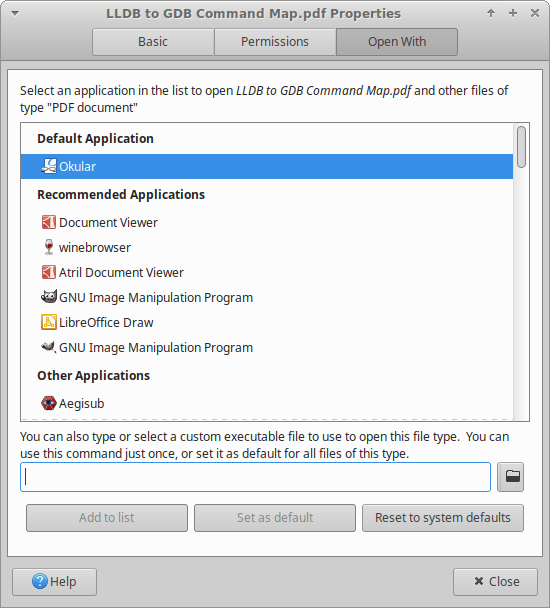
Task: Open the window menu arrow in title bar
Action: (15, 14)
